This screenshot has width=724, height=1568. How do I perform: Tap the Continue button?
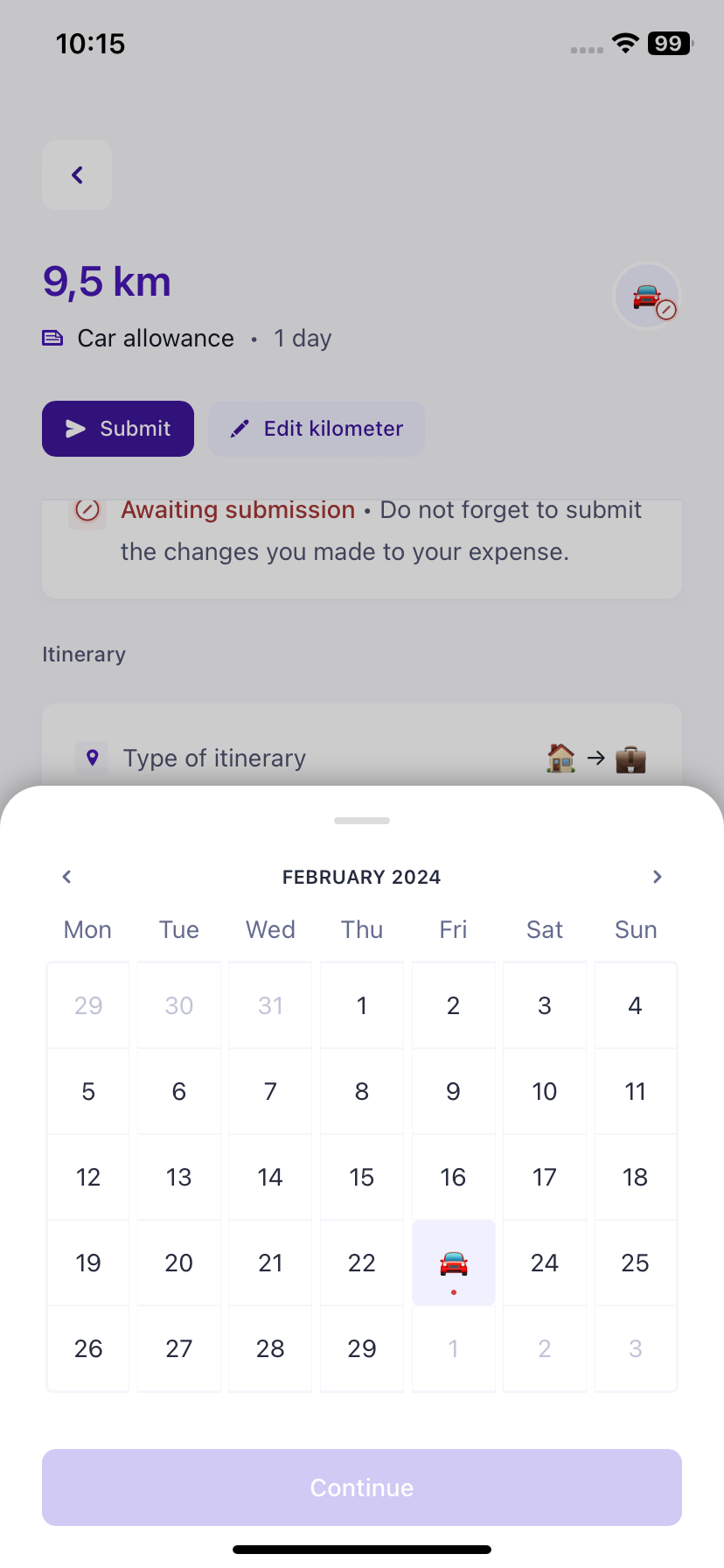(x=362, y=1487)
